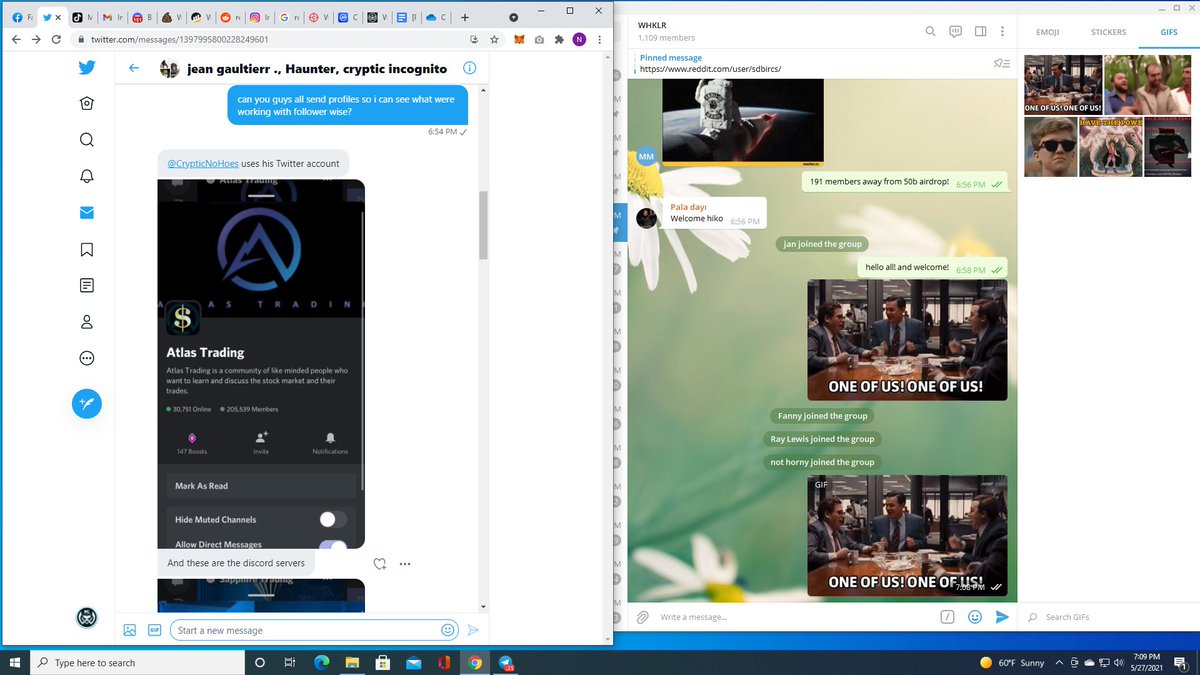Select laughing men GIF thumbnail top right
The width and height of the screenshot is (1200, 675).
click(1150, 84)
